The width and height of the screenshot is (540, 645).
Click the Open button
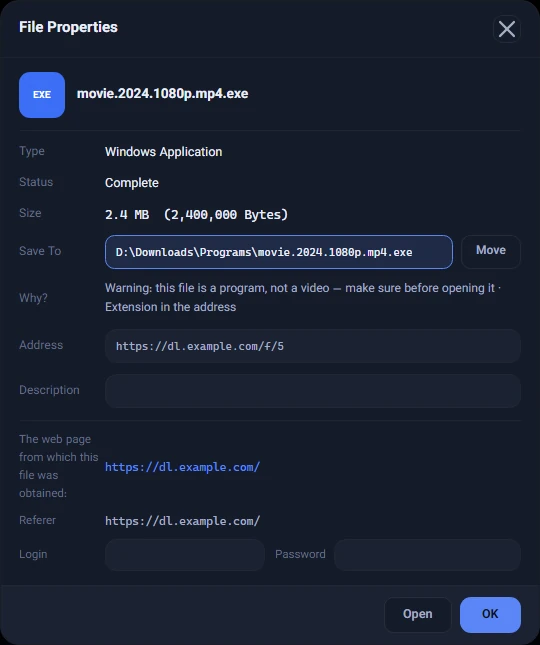417,614
